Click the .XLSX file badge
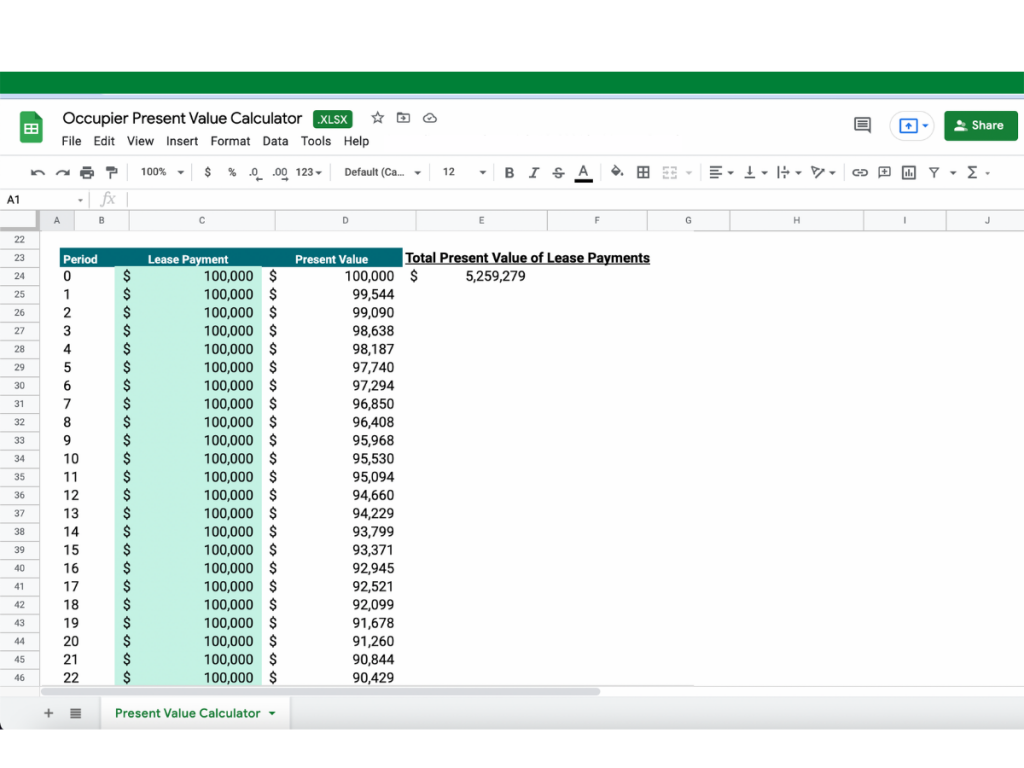 tap(333, 119)
